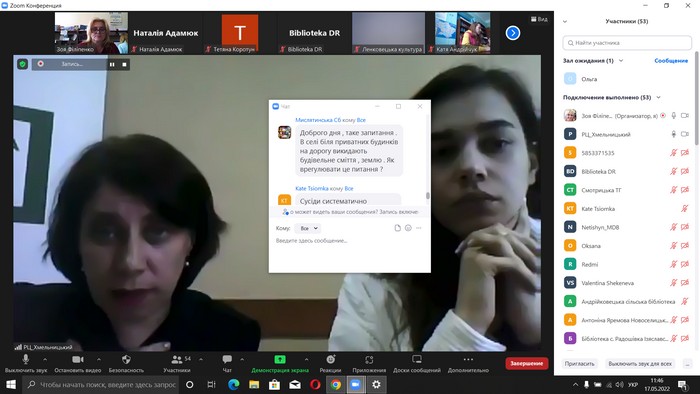Click the Windows taskbar search box

100,384
